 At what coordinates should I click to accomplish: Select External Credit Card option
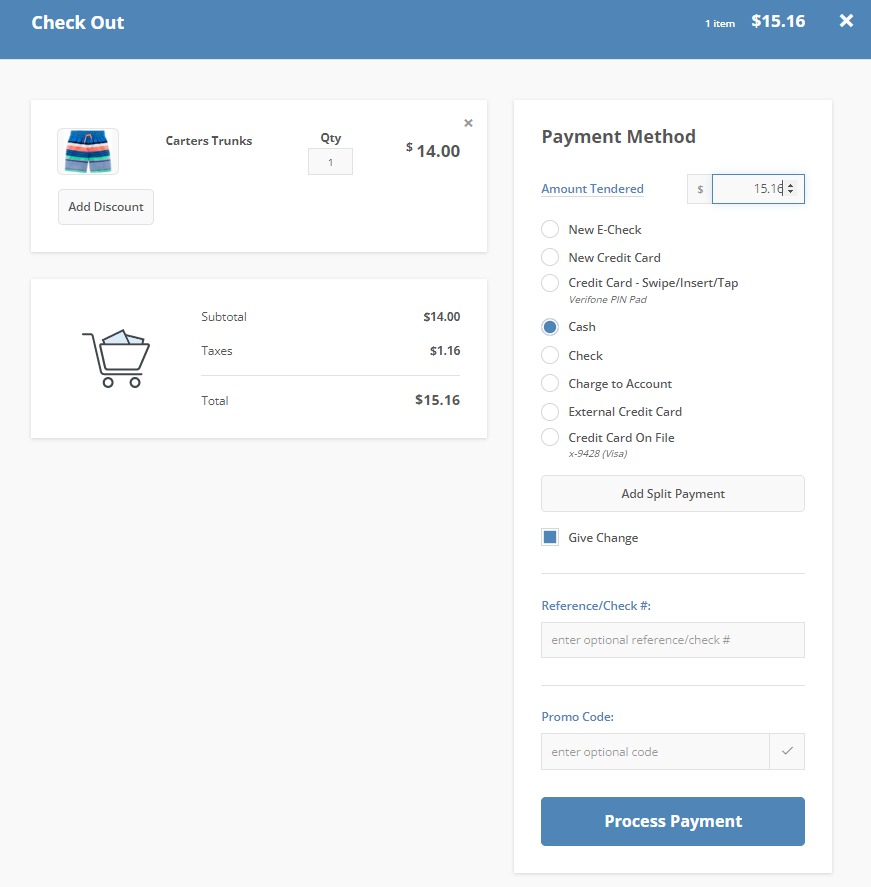point(550,411)
